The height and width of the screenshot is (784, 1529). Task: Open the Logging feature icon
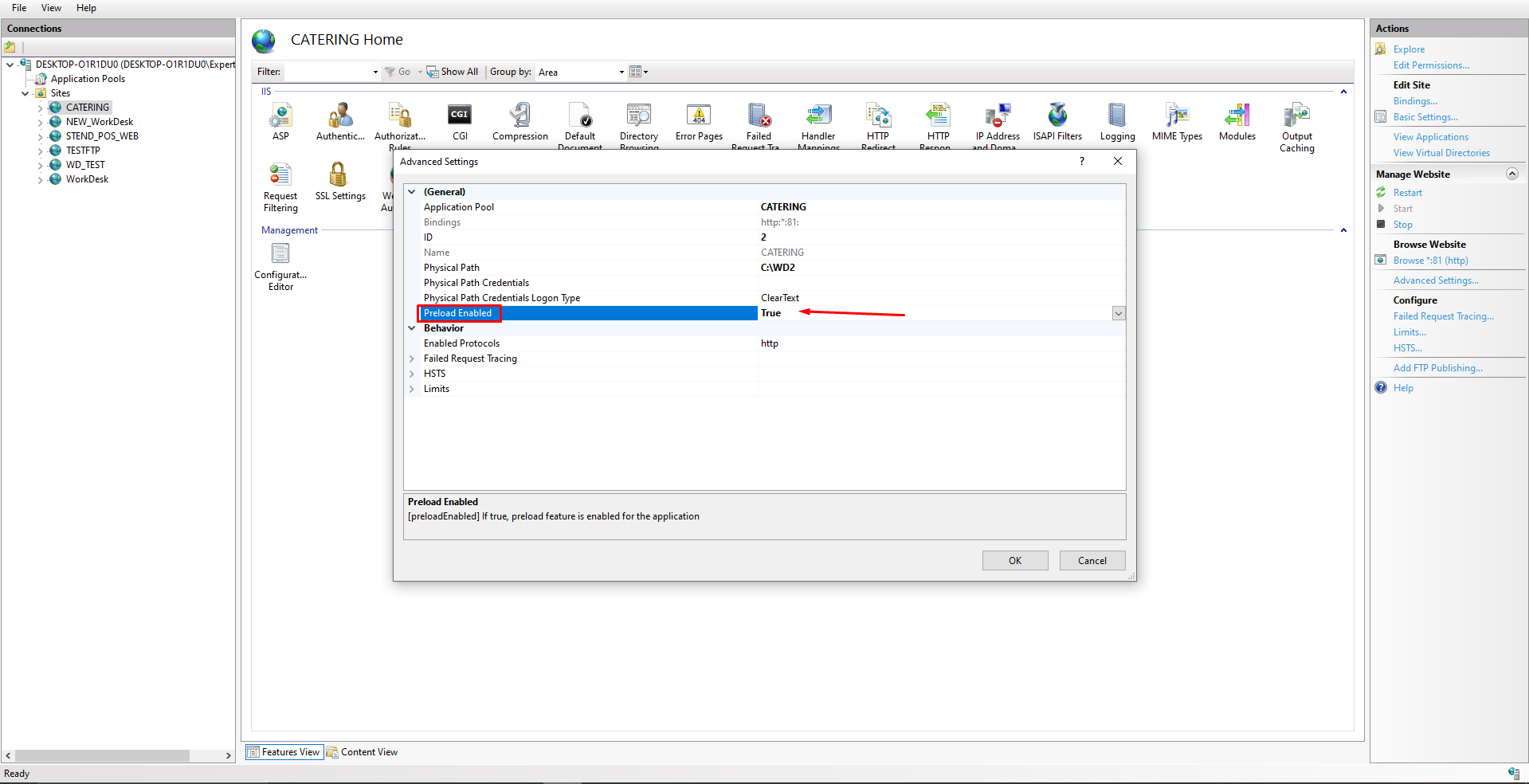[1117, 117]
